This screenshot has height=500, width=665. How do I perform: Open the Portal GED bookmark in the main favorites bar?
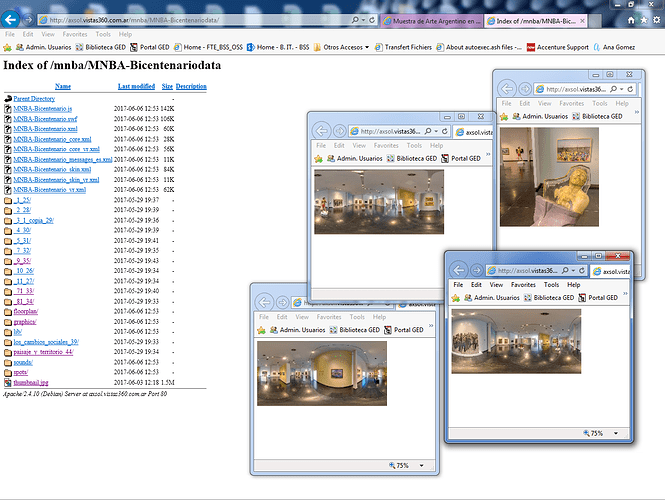[149, 47]
